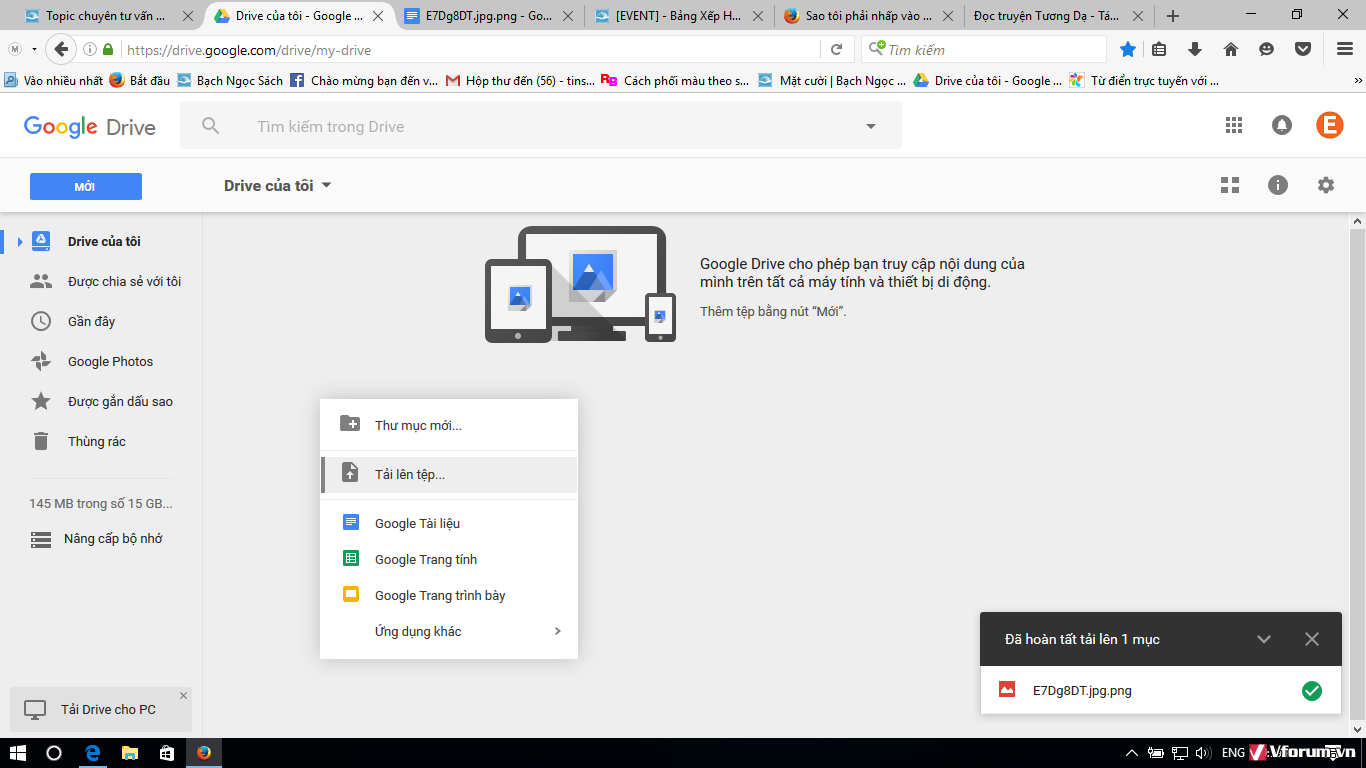The height and width of the screenshot is (768, 1366).
Task: Open the Drive của tôi title dropdown
Action: (x=277, y=186)
